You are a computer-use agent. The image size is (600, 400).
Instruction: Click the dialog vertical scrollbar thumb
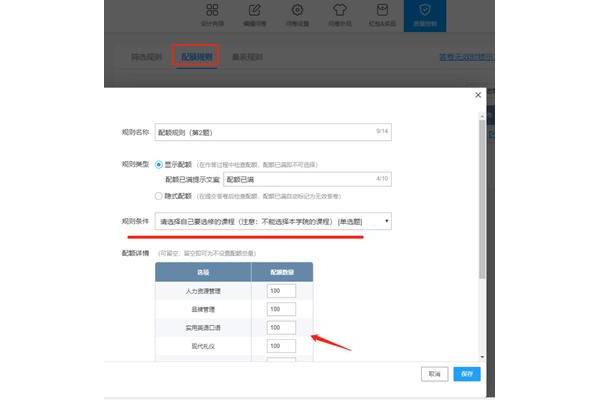[x=482, y=199]
